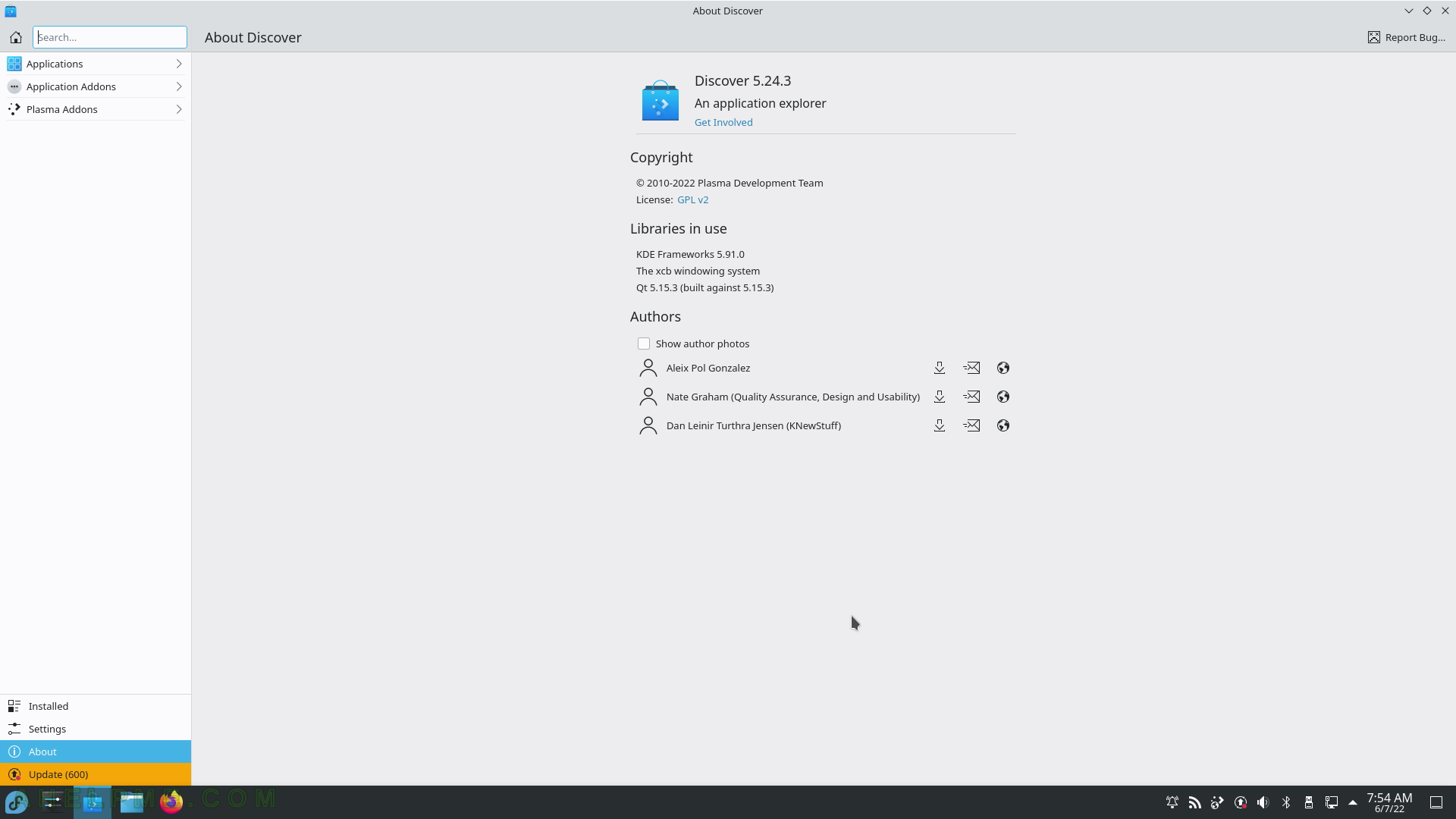Open Discover Settings page
Image resolution: width=1456 pixels, height=819 pixels.
[96, 729]
